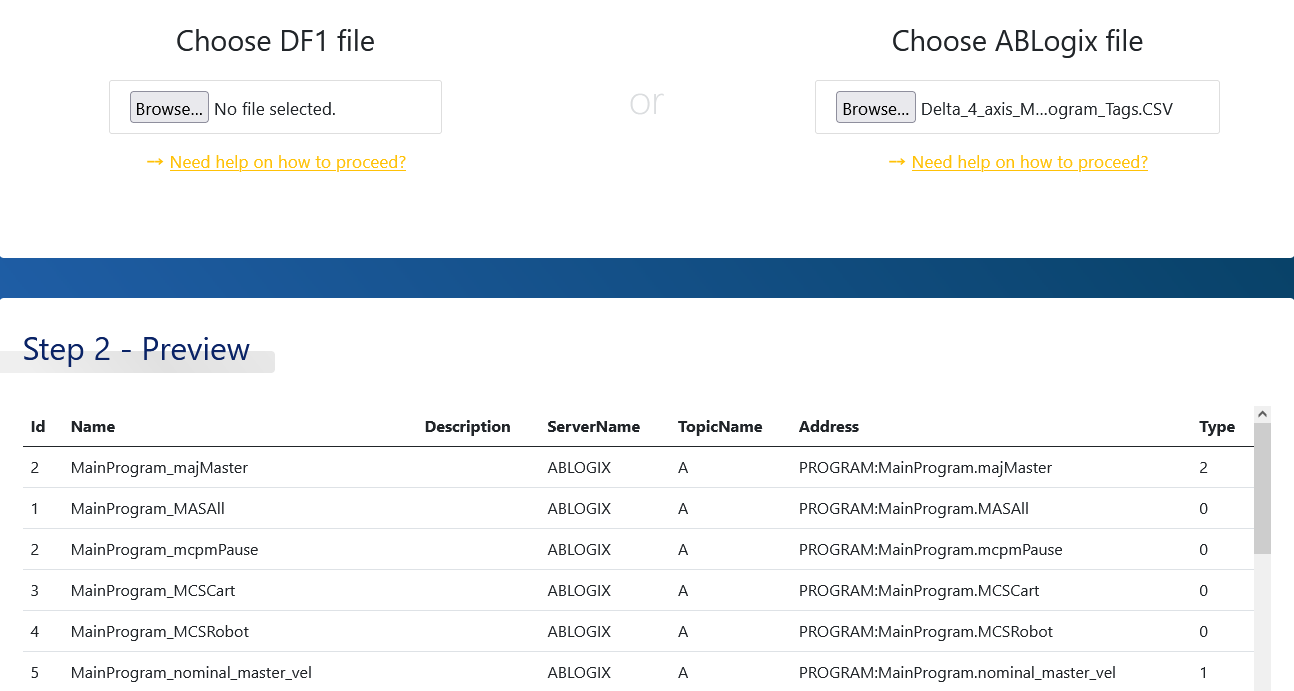Click Browse button under Choose ABLogix file
1294x691 pixels.
point(876,108)
